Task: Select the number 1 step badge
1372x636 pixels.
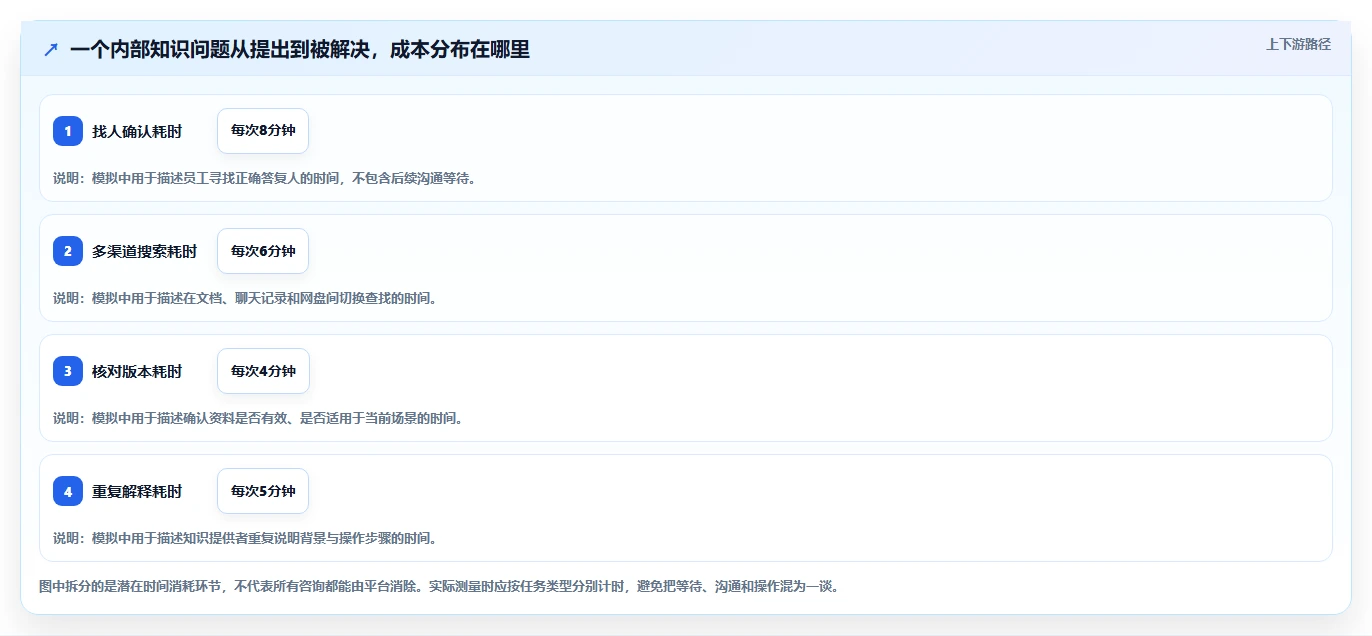Action: [x=68, y=131]
